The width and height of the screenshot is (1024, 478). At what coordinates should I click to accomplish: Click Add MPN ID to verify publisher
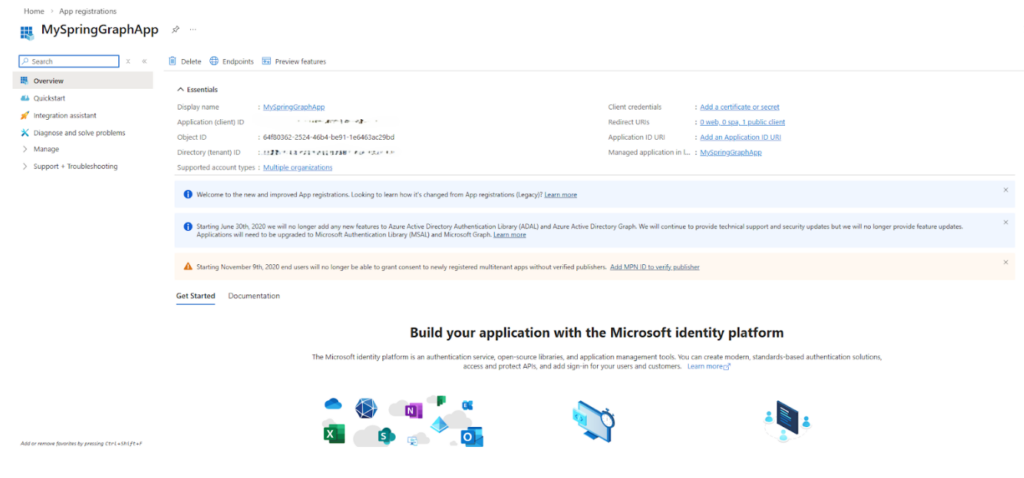click(654, 267)
